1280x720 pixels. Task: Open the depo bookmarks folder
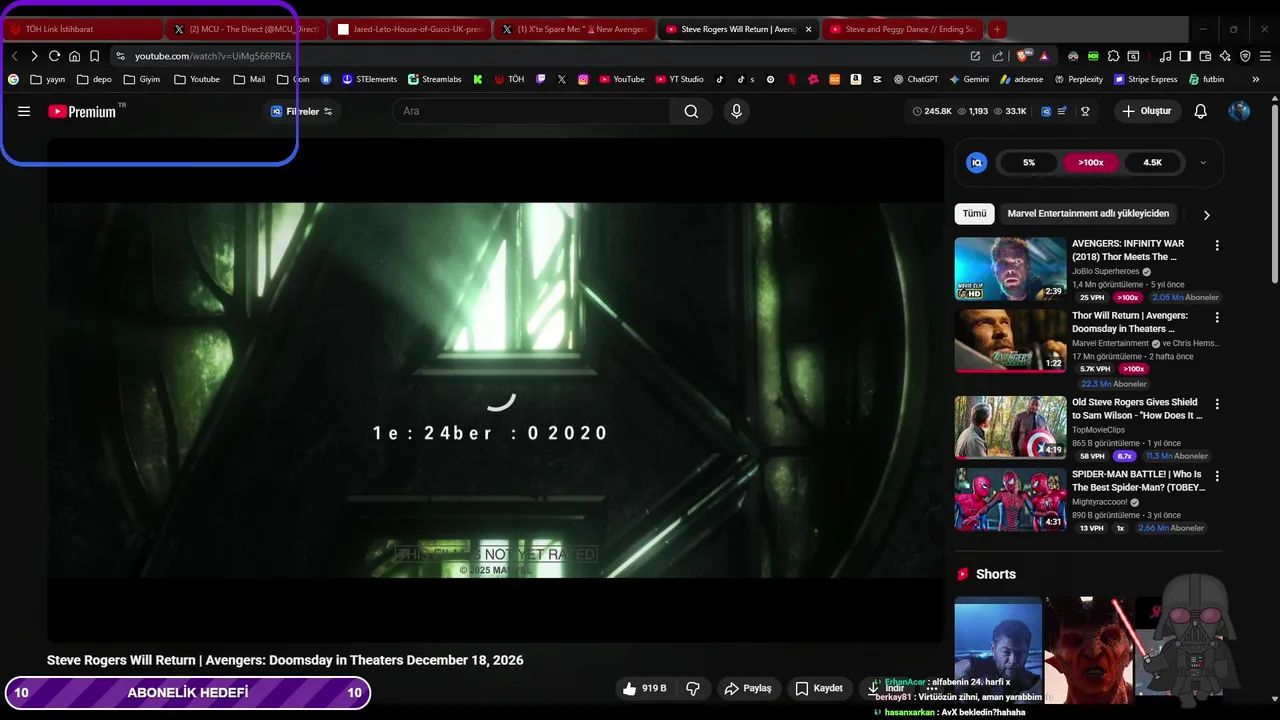[94, 79]
